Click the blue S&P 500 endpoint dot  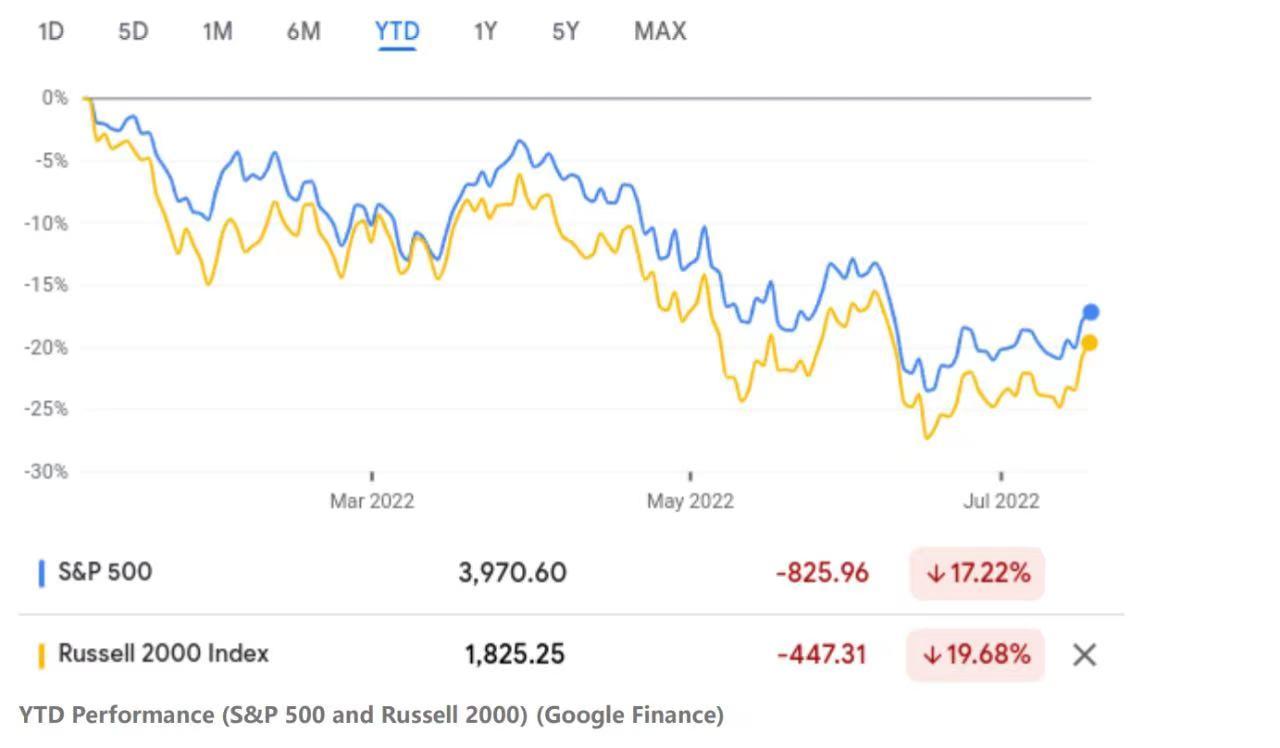(x=1091, y=312)
